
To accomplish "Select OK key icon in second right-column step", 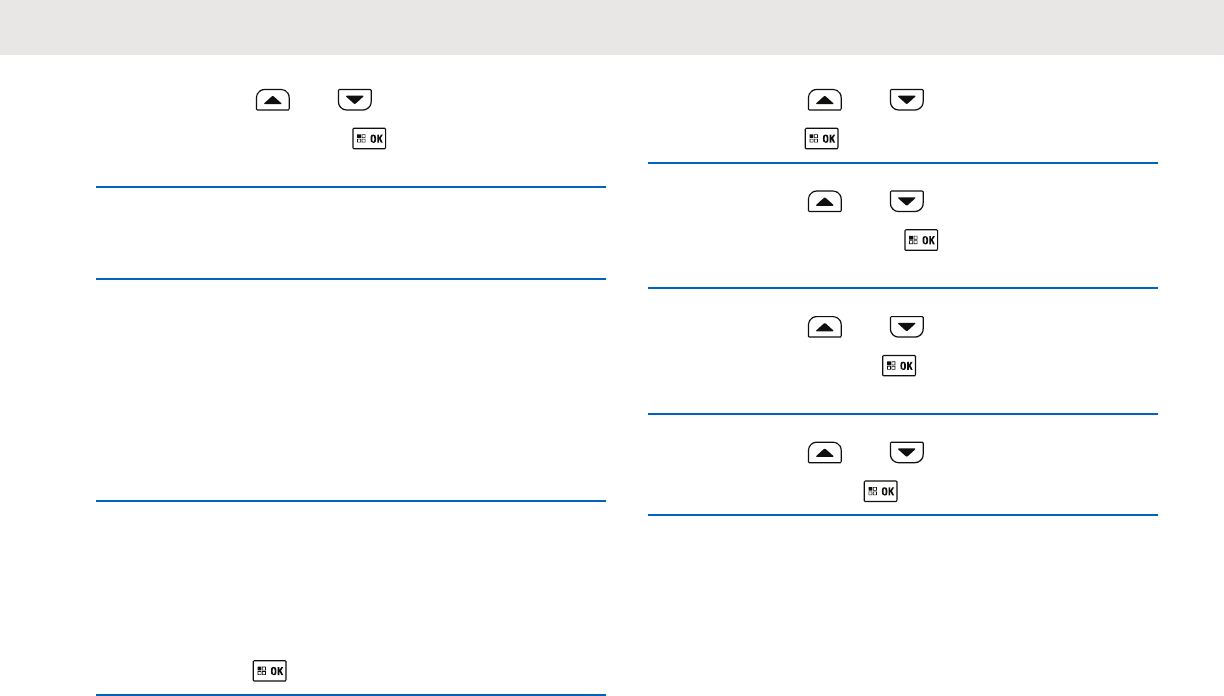I will 921,240.
